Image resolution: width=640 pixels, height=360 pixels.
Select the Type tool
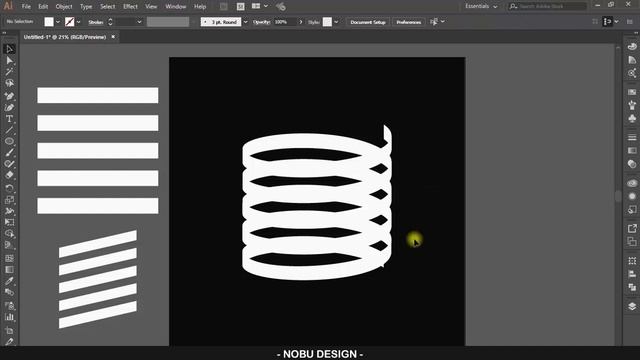tap(9, 119)
